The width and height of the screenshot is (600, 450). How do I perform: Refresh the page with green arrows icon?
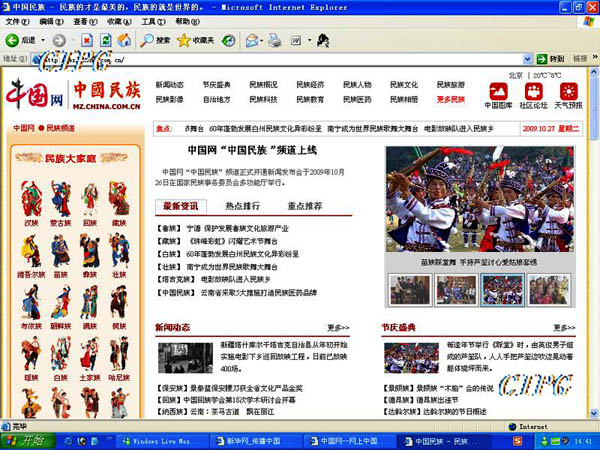[106, 40]
